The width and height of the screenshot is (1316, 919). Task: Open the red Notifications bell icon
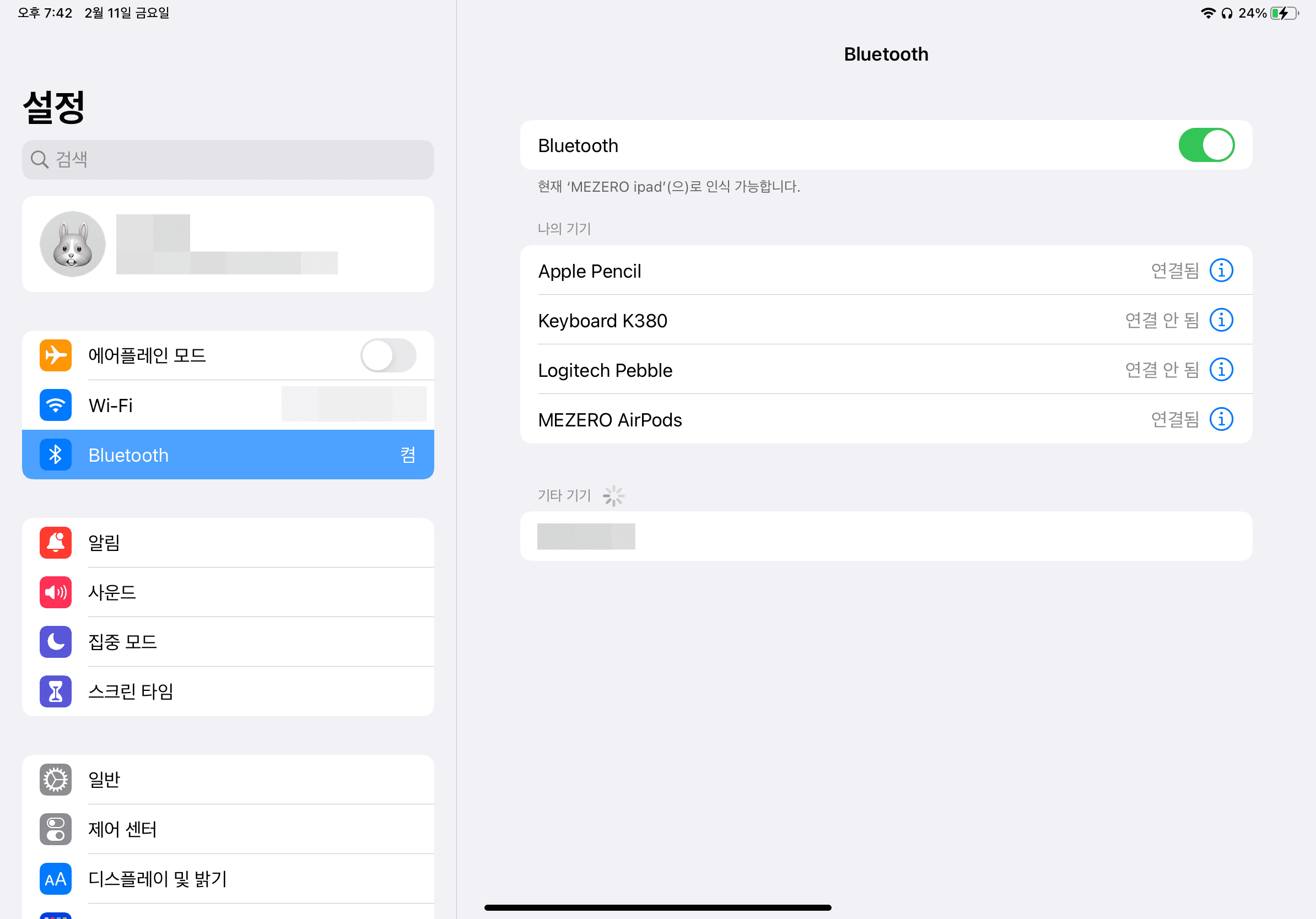pos(56,543)
